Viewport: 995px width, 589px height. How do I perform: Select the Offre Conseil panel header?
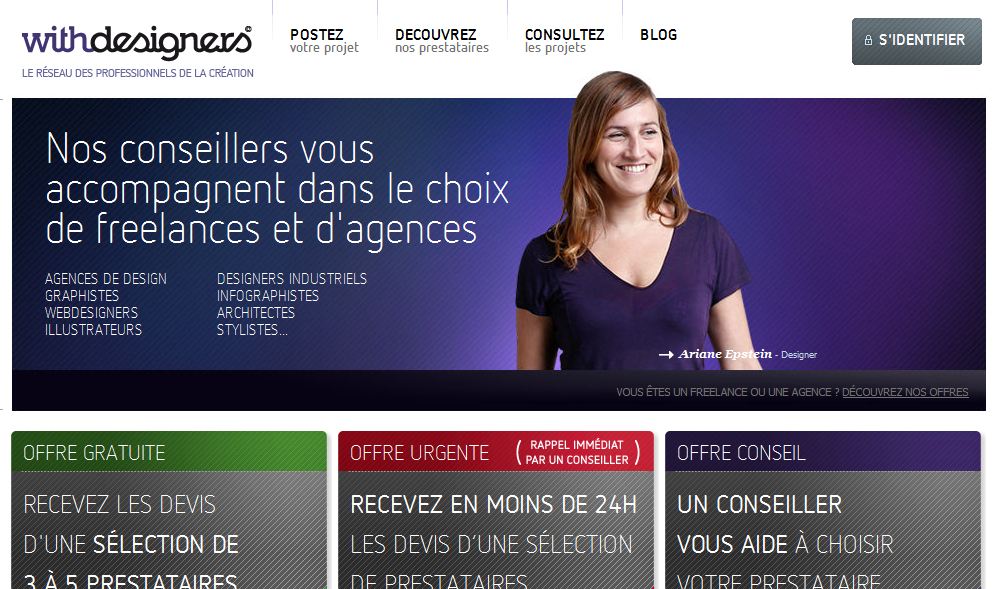pyautogui.click(x=822, y=452)
